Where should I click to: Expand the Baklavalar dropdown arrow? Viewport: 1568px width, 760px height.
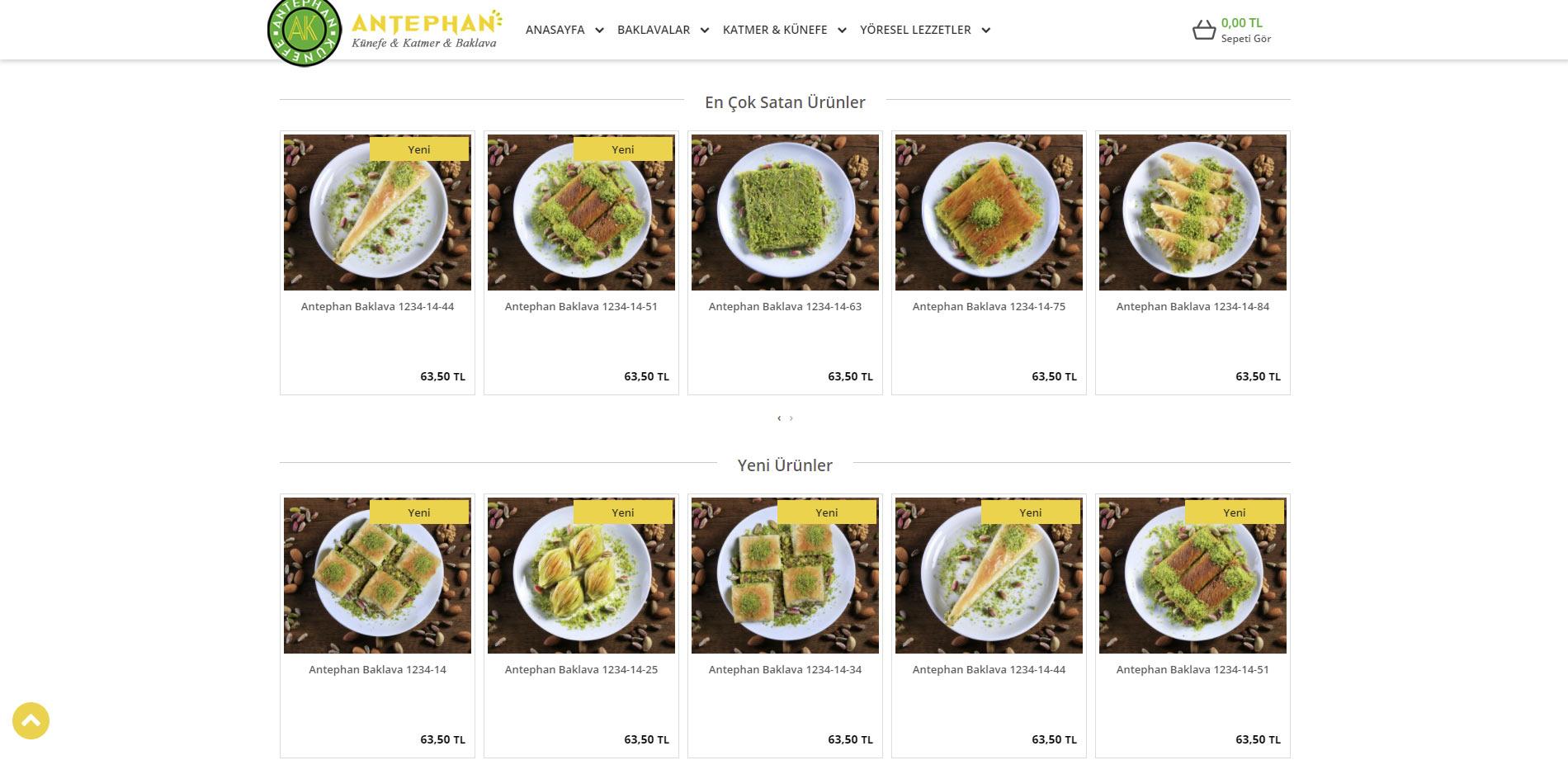click(705, 31)
